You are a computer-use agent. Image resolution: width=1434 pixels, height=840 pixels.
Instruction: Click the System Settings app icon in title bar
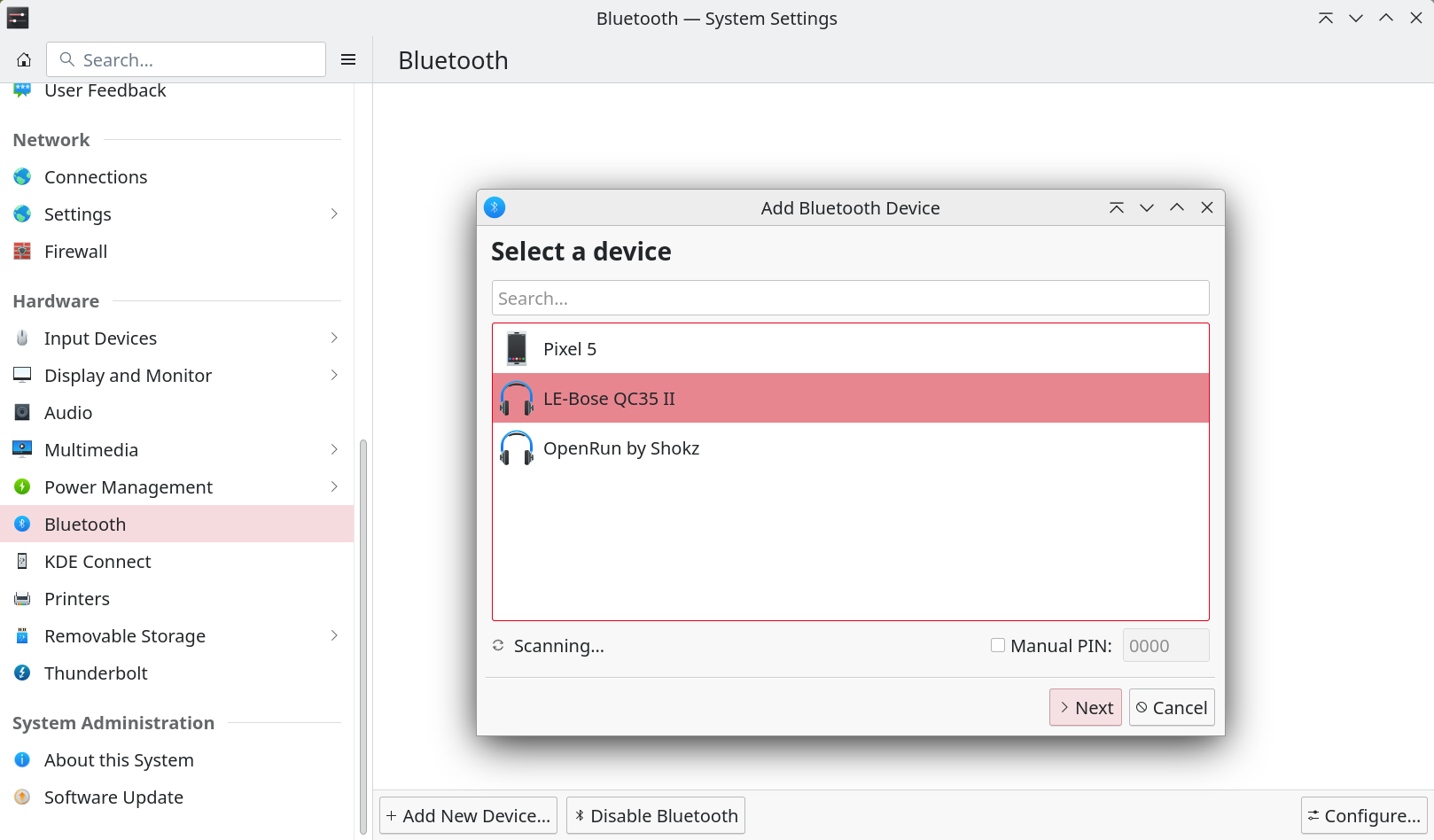[18, 18]
